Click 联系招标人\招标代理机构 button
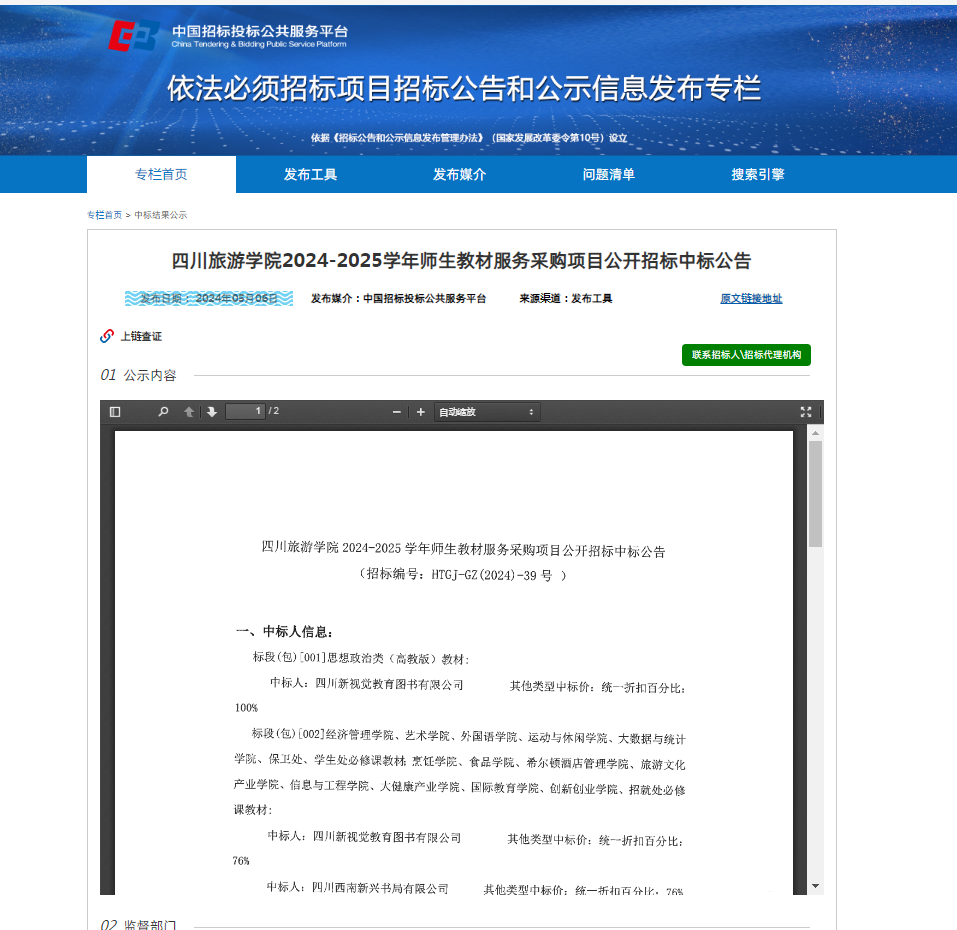Image resolution: width=957 pixels, height=930 pixels. (x=746, y=355)
